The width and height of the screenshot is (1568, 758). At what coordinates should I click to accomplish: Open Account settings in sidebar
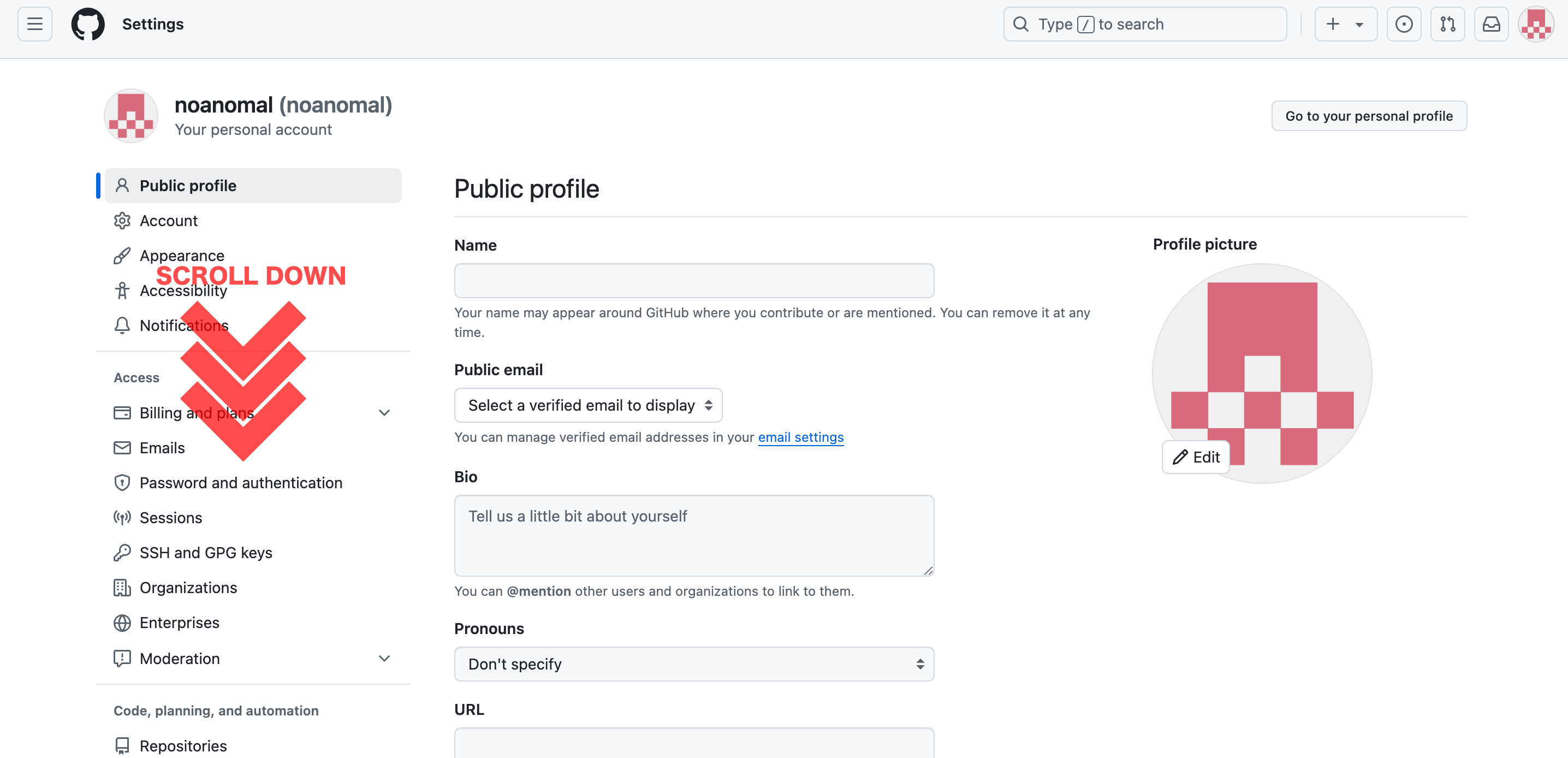(x=169, y=221)
